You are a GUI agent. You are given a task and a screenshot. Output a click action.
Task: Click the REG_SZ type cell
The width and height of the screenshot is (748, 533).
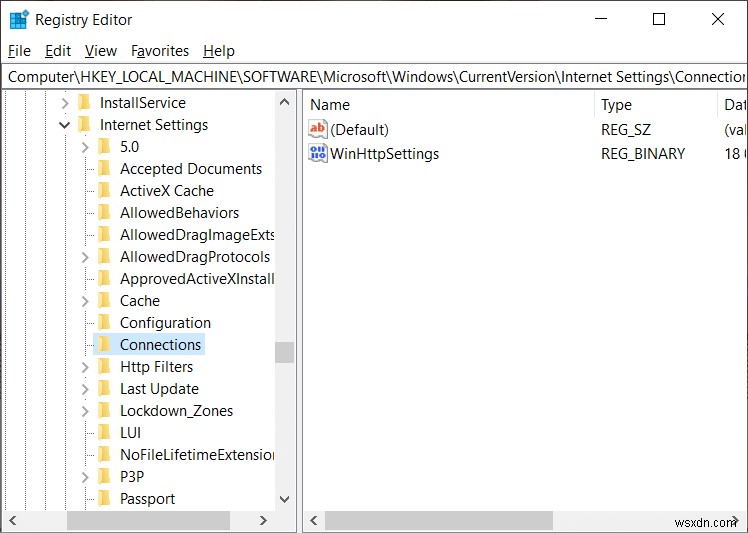[x=625, y=130]
